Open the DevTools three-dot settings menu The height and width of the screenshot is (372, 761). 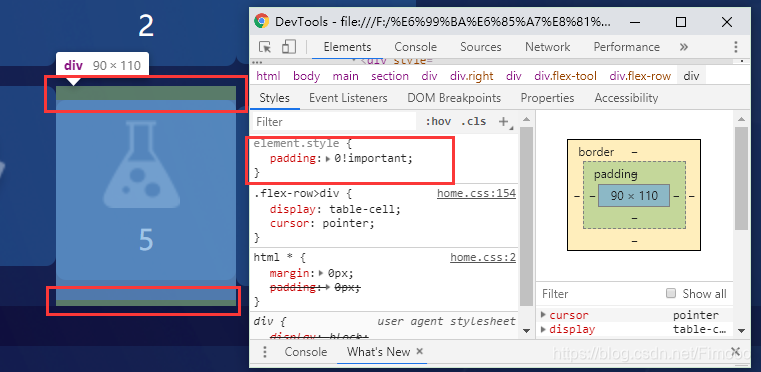point(736,47)
